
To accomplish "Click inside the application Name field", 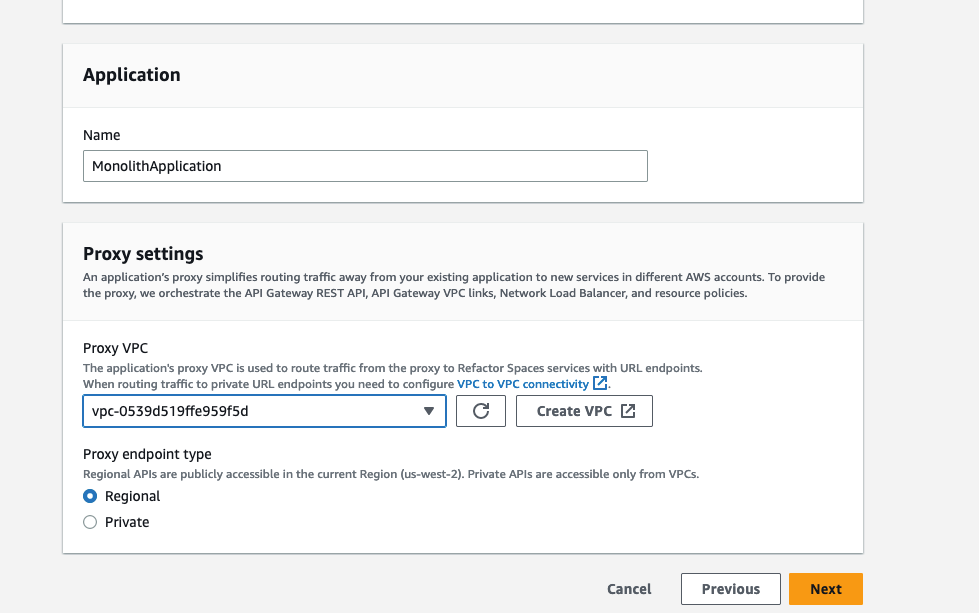I will pos(364,166).
